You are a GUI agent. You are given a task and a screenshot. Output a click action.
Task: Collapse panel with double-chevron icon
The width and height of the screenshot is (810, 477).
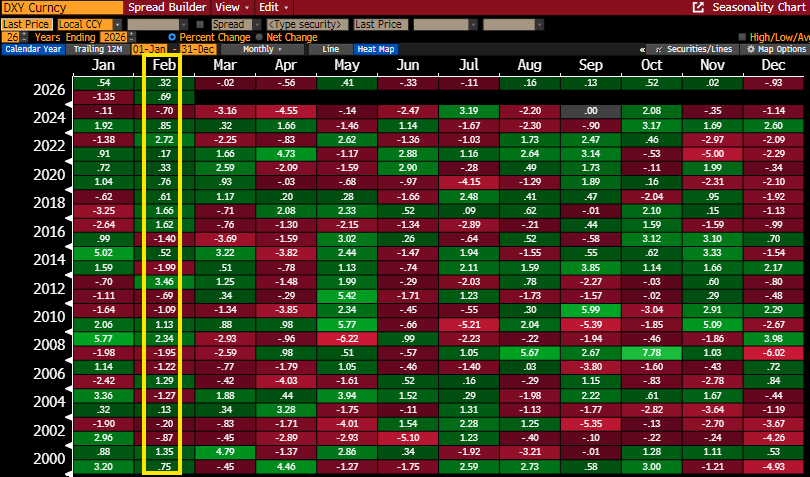coord(640,49)
